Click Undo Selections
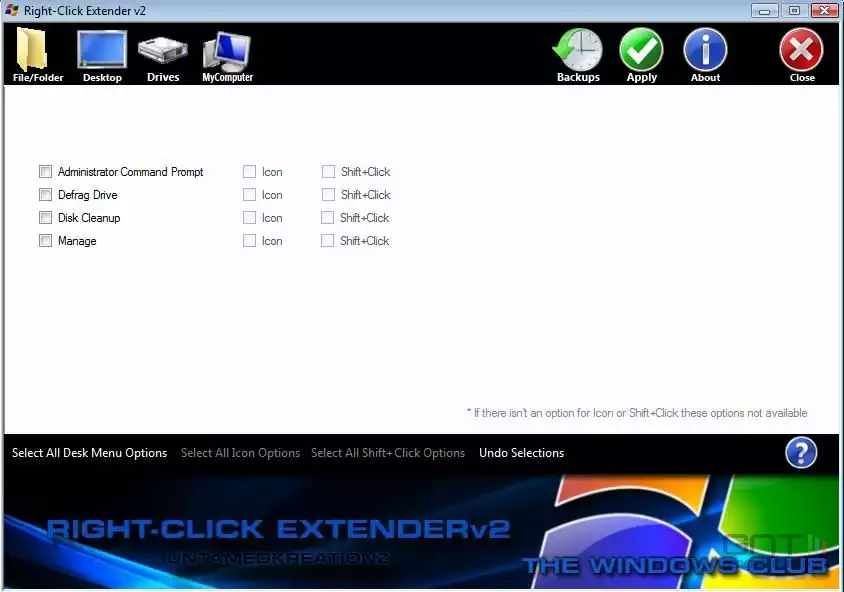Image resolution: width=844 pixels, height=592 pixels. (x=521, y=453)
